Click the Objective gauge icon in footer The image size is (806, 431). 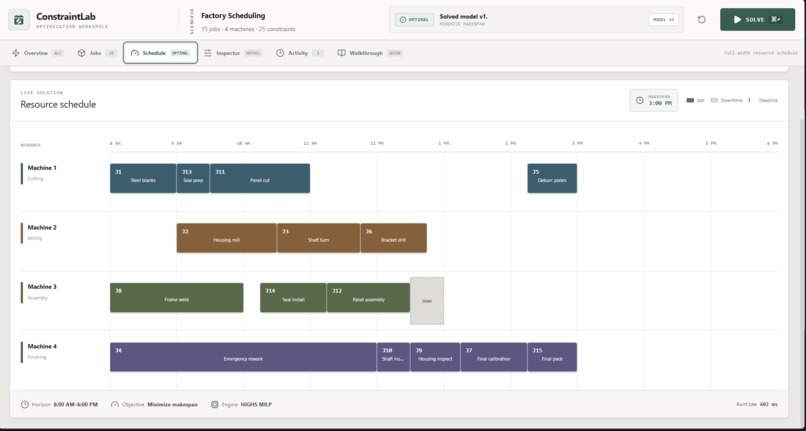point(115,404)
